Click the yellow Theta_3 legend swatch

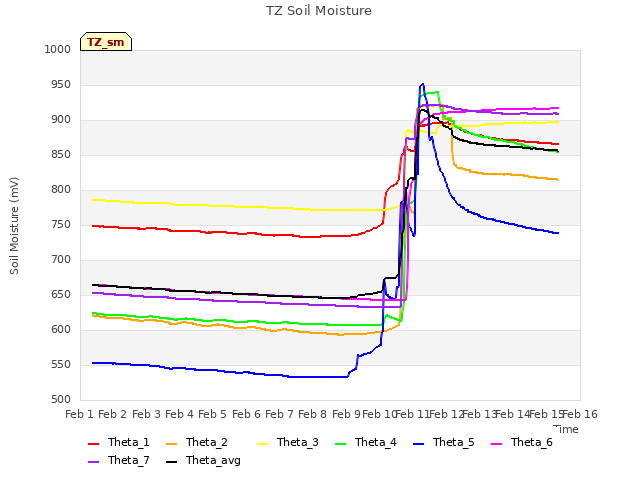tap(262, 444)
